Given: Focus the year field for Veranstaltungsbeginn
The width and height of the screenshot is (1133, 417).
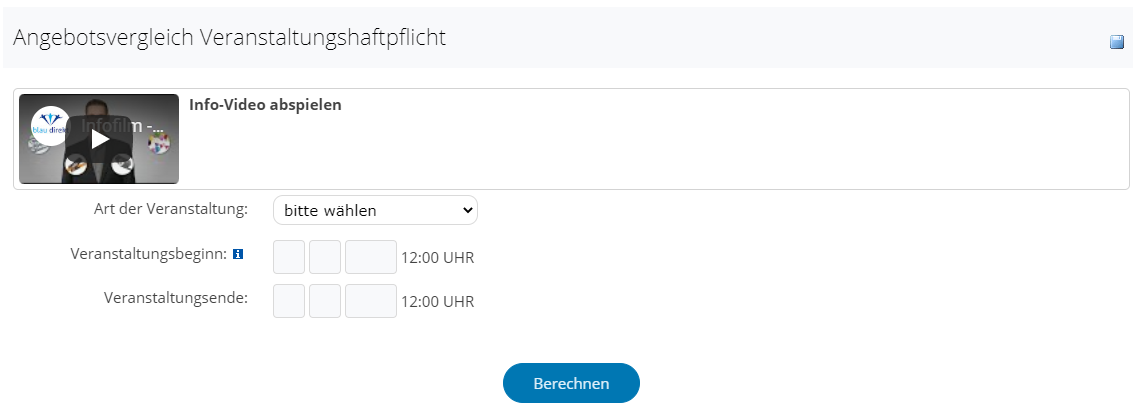Looking at the screenshot, I should click(371, 257).
